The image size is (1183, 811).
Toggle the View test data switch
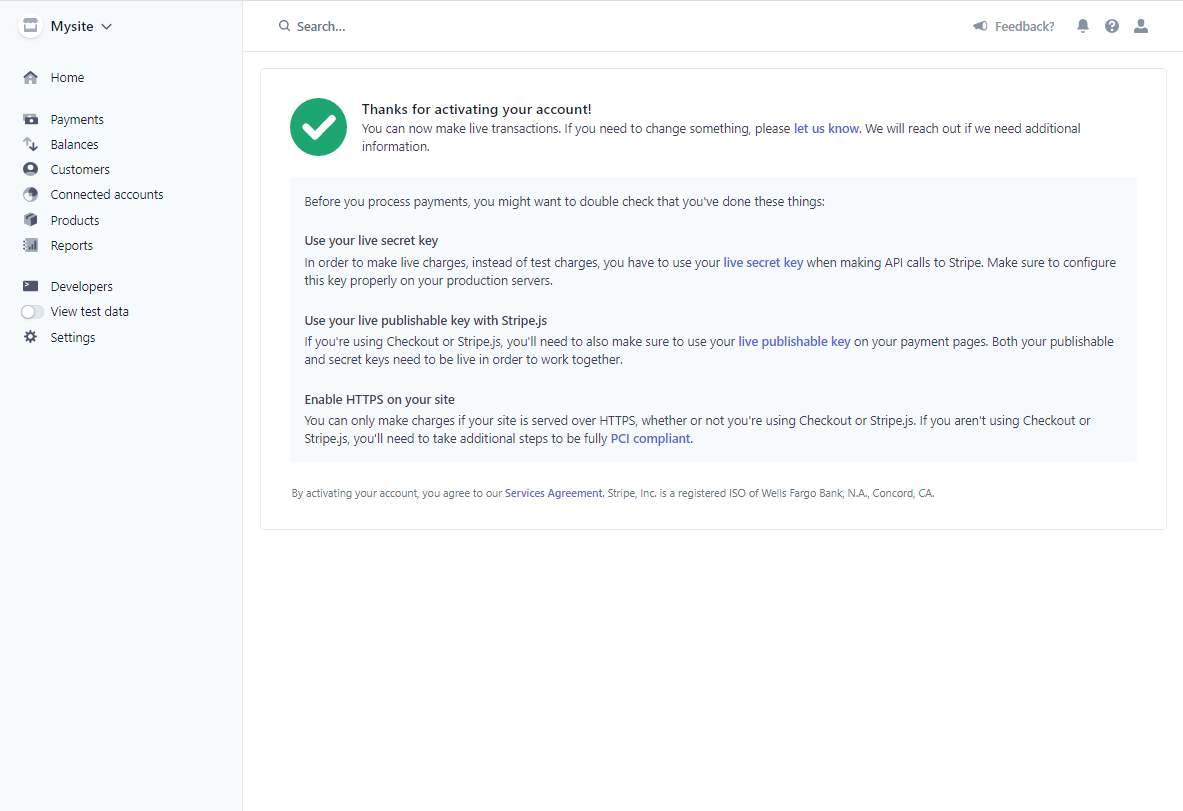(32, 312)
